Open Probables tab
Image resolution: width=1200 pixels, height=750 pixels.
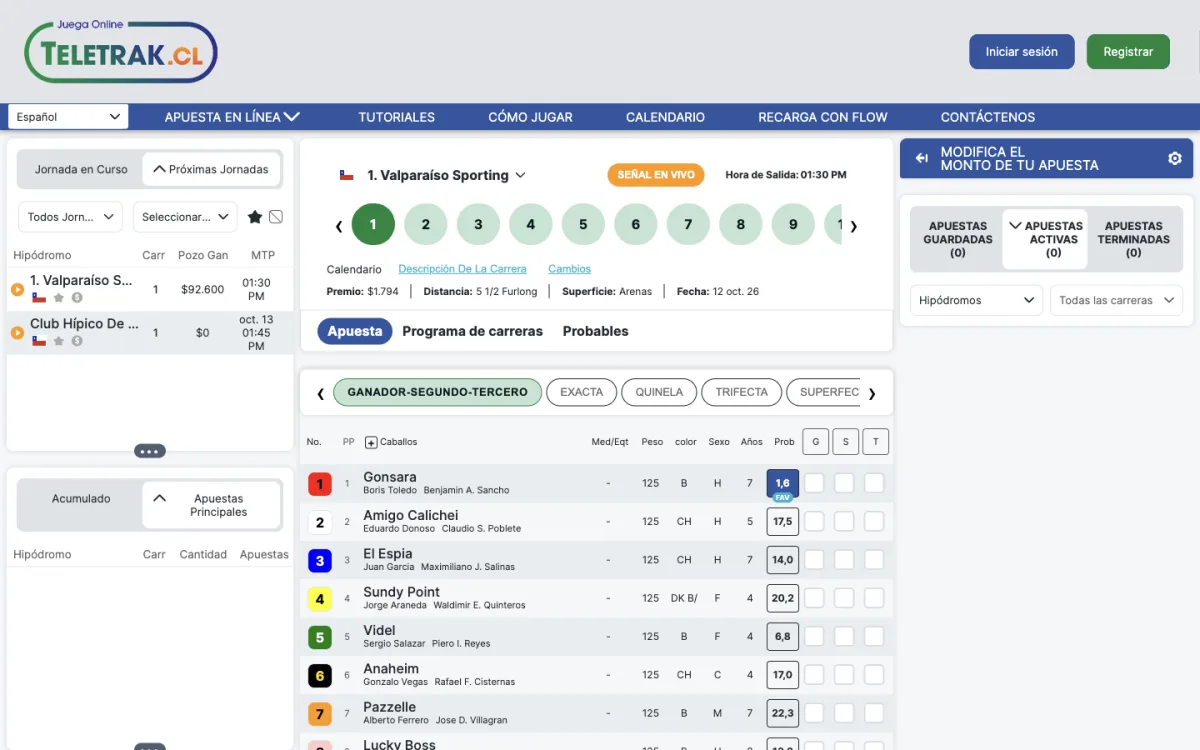pyautogui.click(x=596, y=331)
